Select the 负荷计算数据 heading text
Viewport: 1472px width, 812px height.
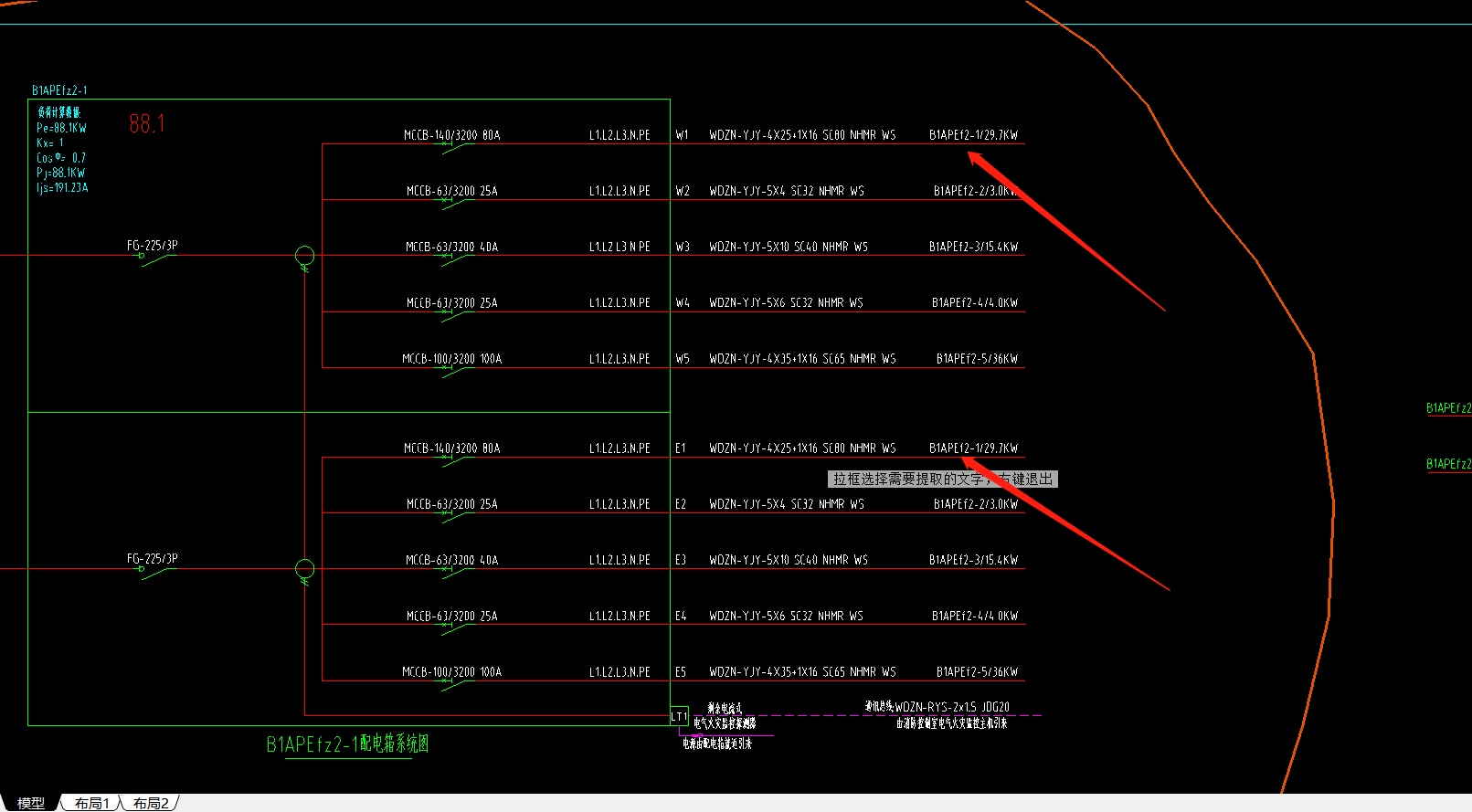coord(59,112)
